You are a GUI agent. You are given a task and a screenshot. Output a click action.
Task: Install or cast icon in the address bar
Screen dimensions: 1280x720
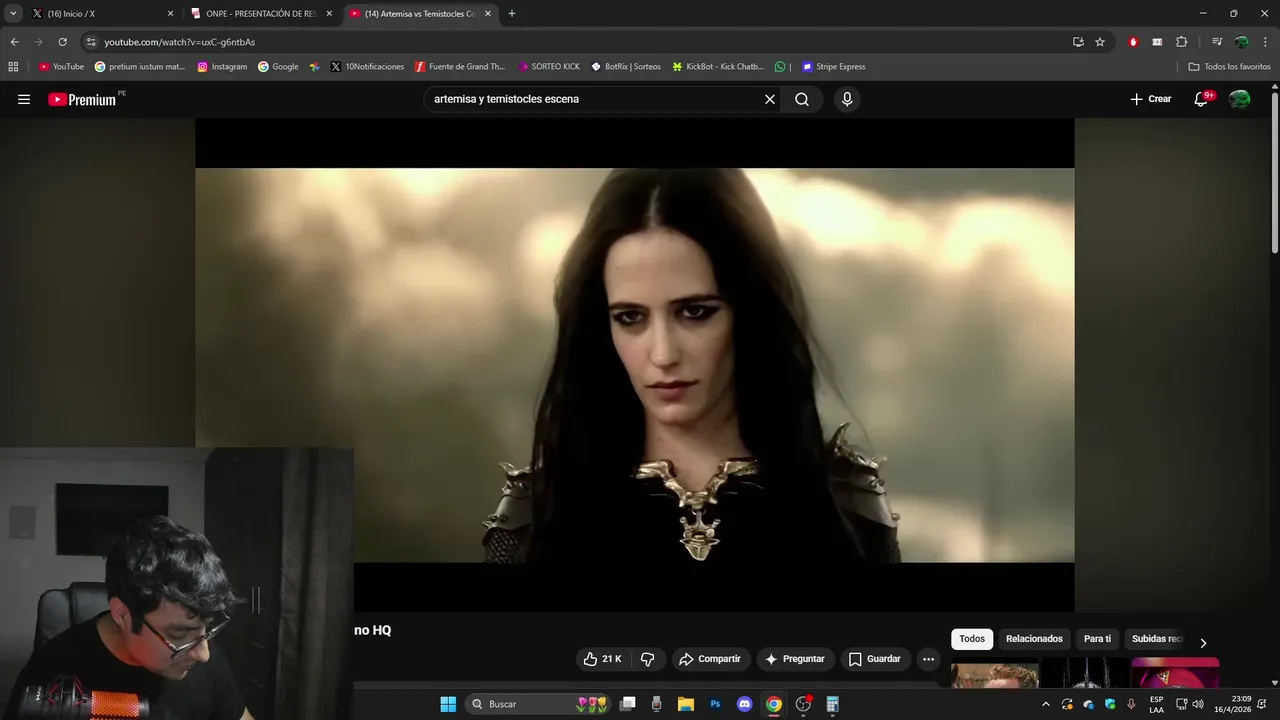click(x=1078, y=42)
